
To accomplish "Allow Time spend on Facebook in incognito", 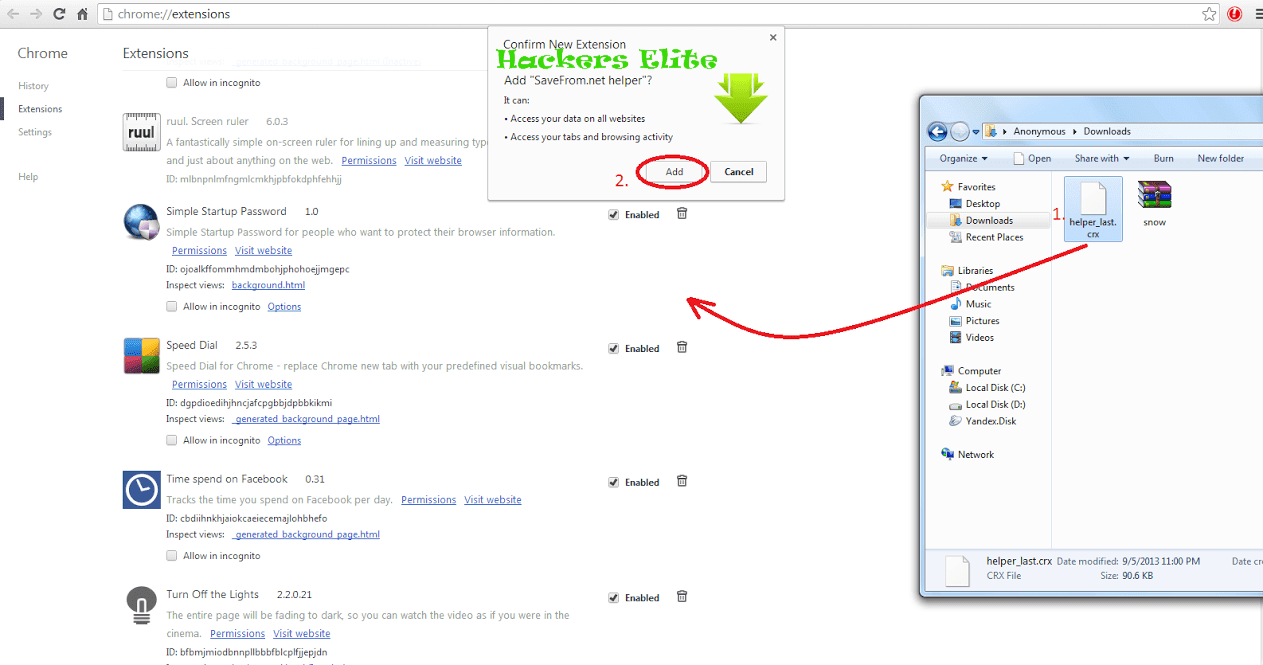I will 172,555.
